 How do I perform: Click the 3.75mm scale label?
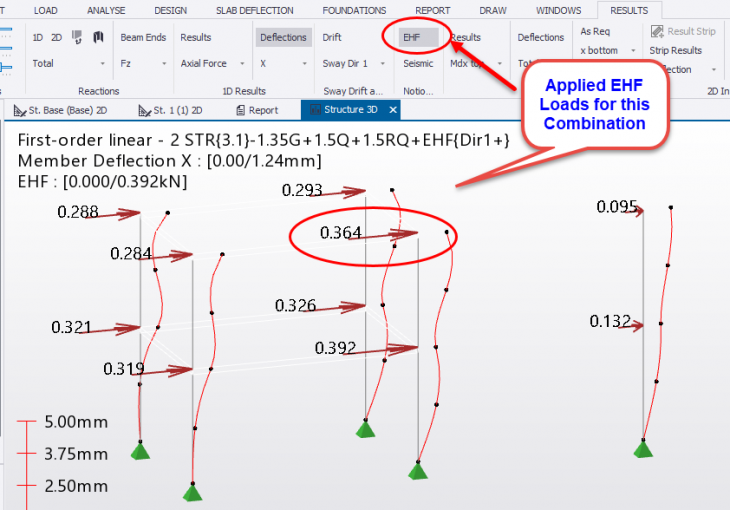tap(76, 454)
